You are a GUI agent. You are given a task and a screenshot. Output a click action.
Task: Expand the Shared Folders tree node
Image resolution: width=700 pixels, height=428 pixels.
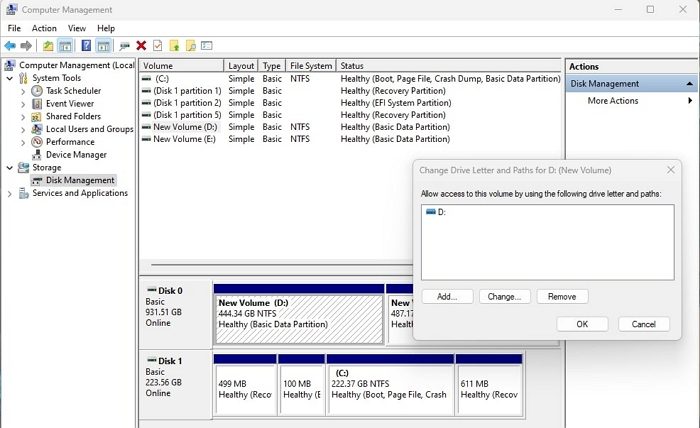(x=23, y=117)
